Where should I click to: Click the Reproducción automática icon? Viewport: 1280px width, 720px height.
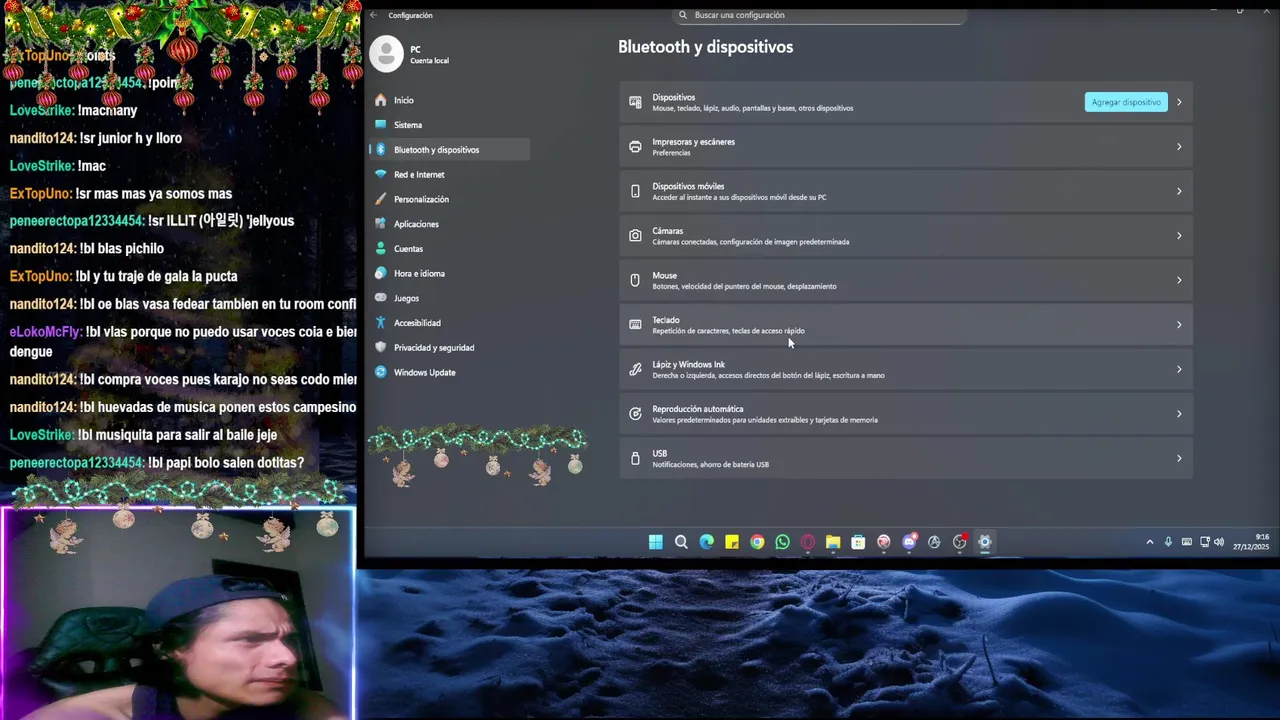[635, 414]
